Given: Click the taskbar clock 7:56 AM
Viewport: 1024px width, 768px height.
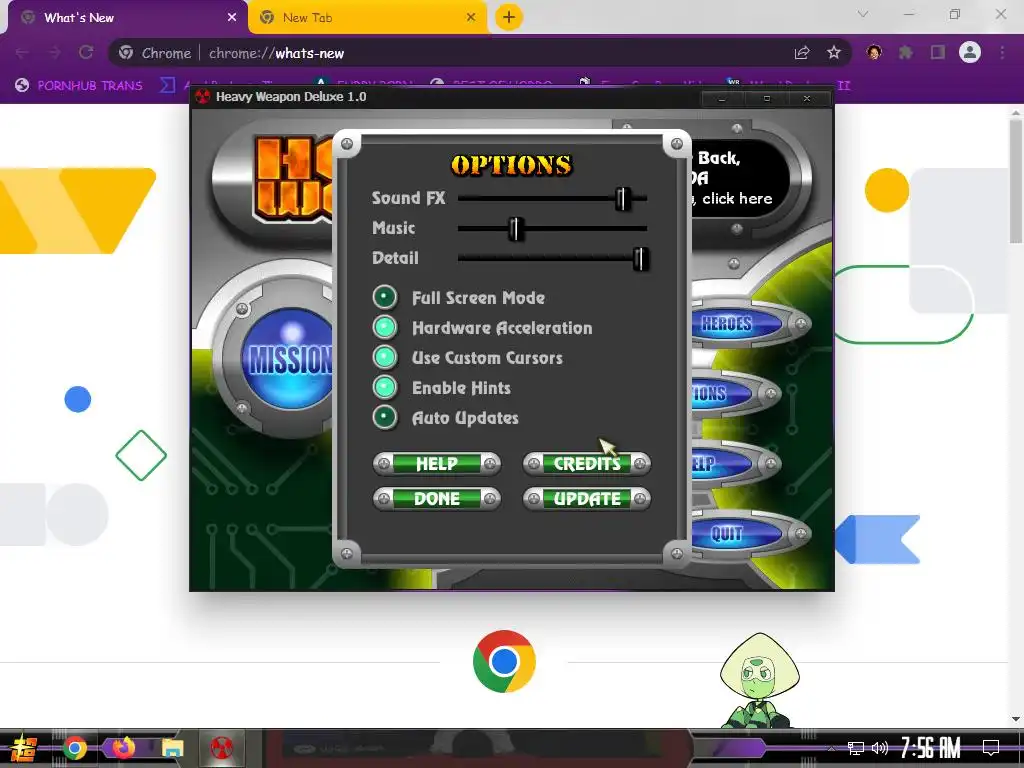Looking at the screenshot, I should click(931, 748).
